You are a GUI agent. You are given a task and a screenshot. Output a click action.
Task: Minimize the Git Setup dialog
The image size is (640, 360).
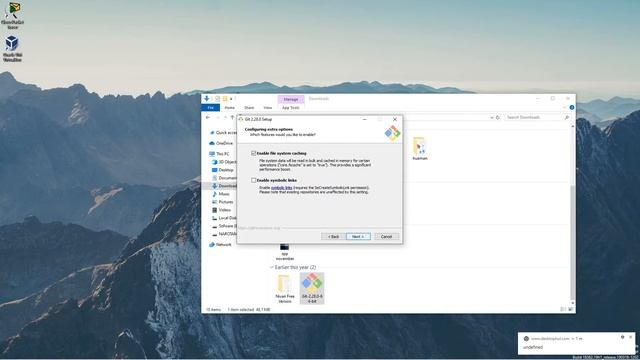(364, 119)
